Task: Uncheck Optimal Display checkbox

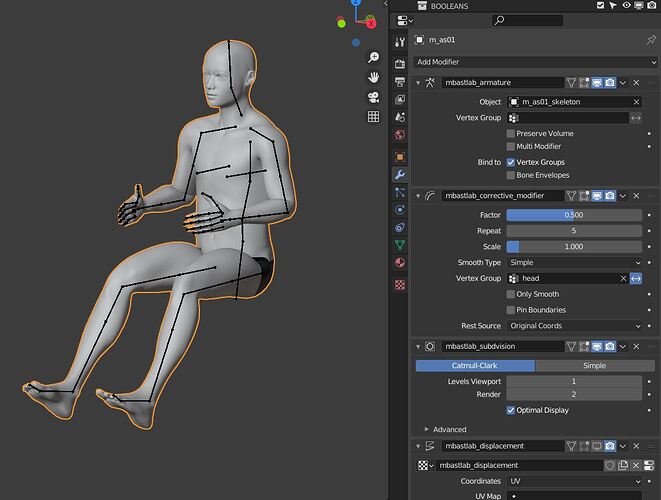Action: point(511,410)
